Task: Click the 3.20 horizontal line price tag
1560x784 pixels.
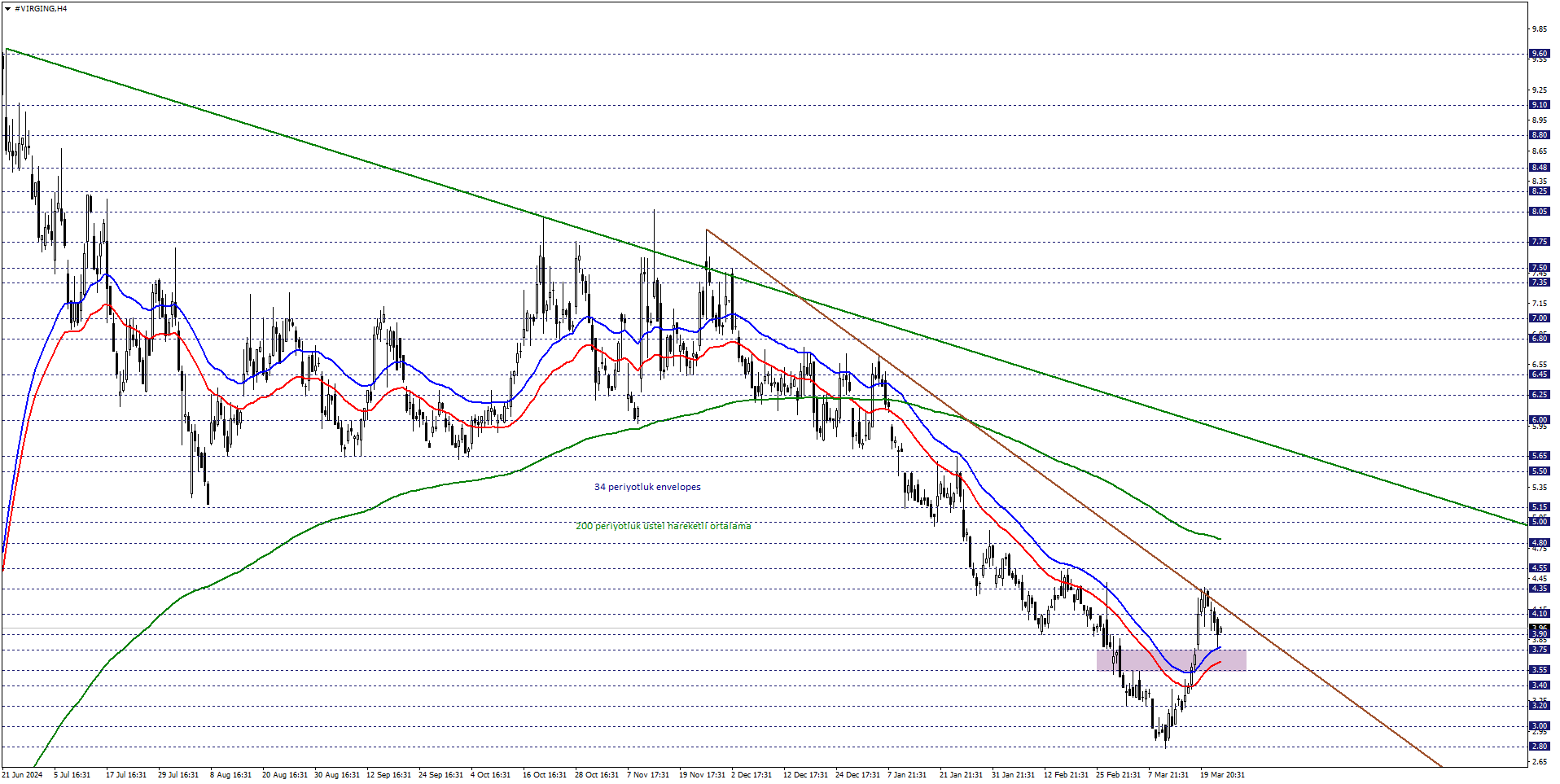Action: click(x=1540, y=706)
